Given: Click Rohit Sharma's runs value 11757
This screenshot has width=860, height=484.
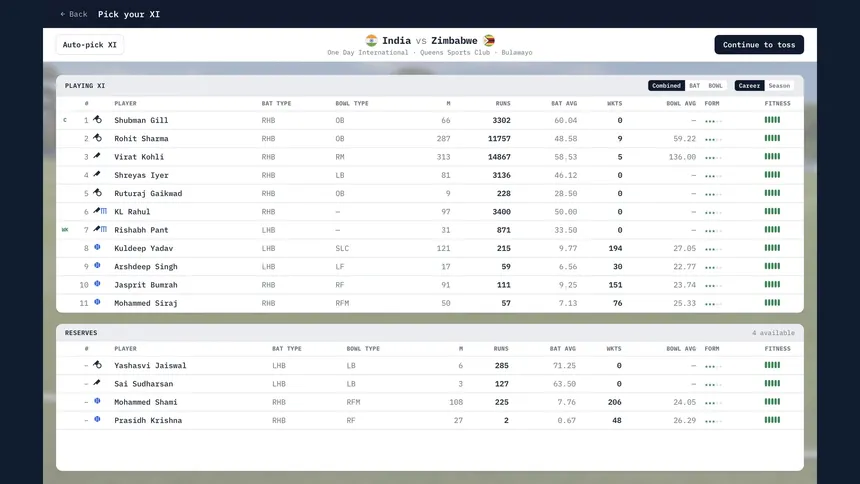Looking at the screenshot, I should 499,138.
